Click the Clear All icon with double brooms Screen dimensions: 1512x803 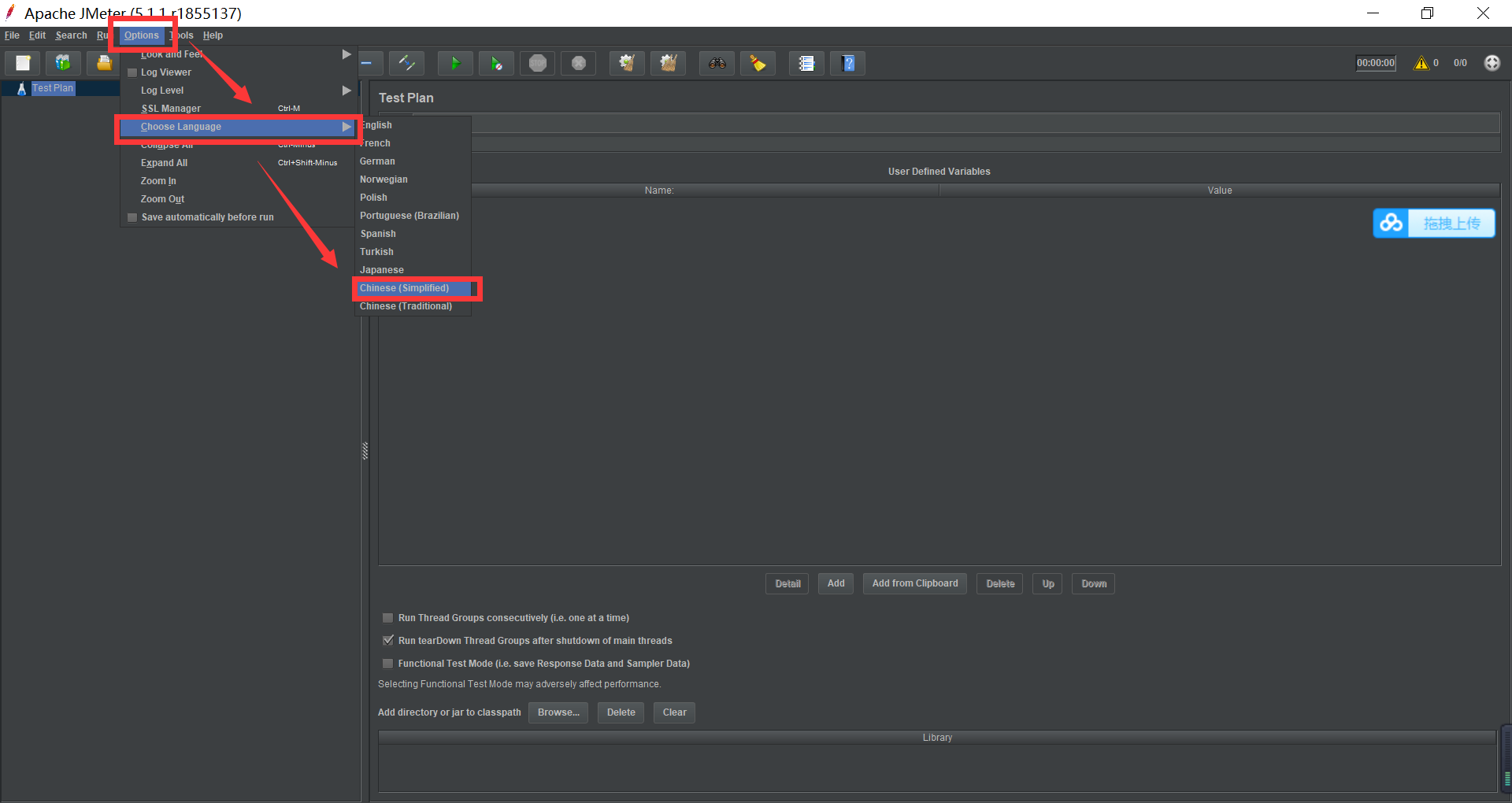coord(668,63)
